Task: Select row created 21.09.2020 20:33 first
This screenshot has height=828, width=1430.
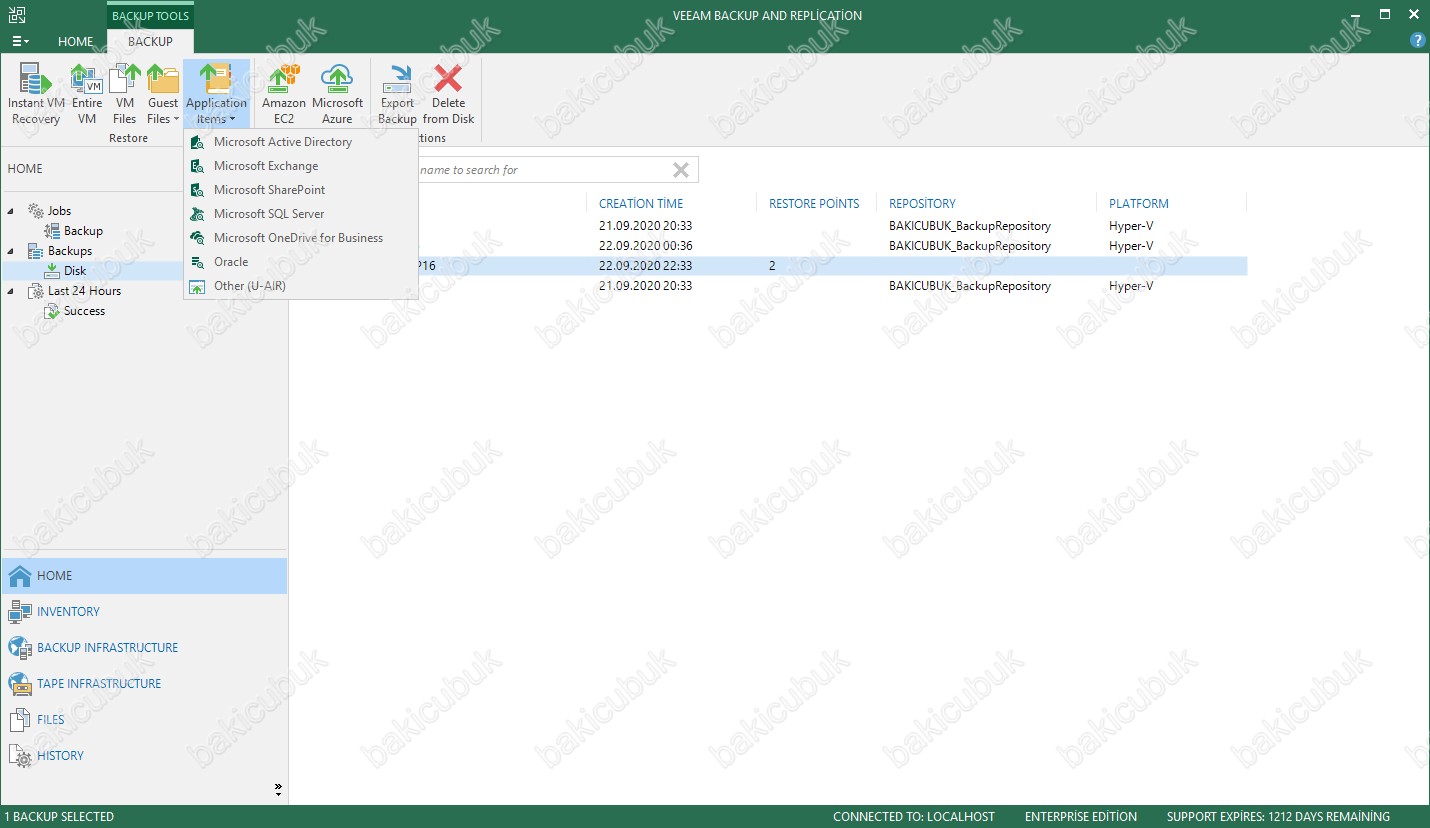Action: (768, 226)
